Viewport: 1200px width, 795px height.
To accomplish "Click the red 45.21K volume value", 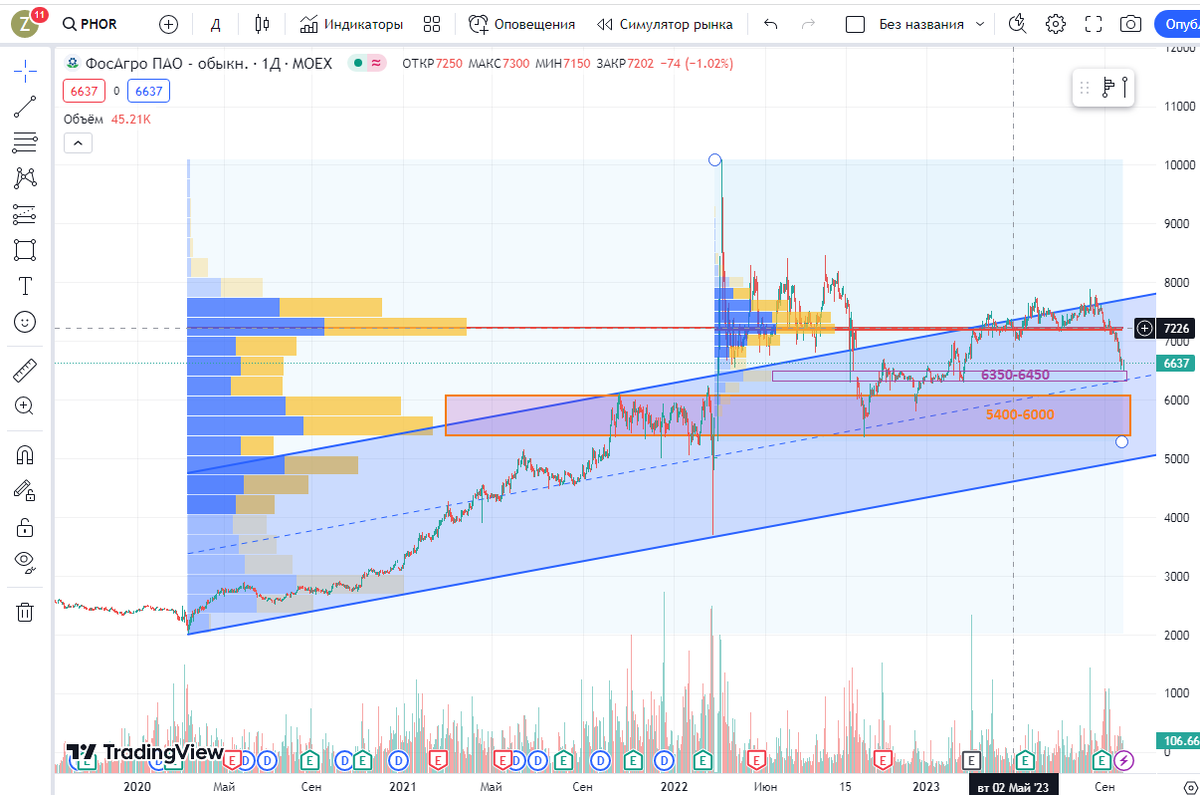I will (131, 119).
